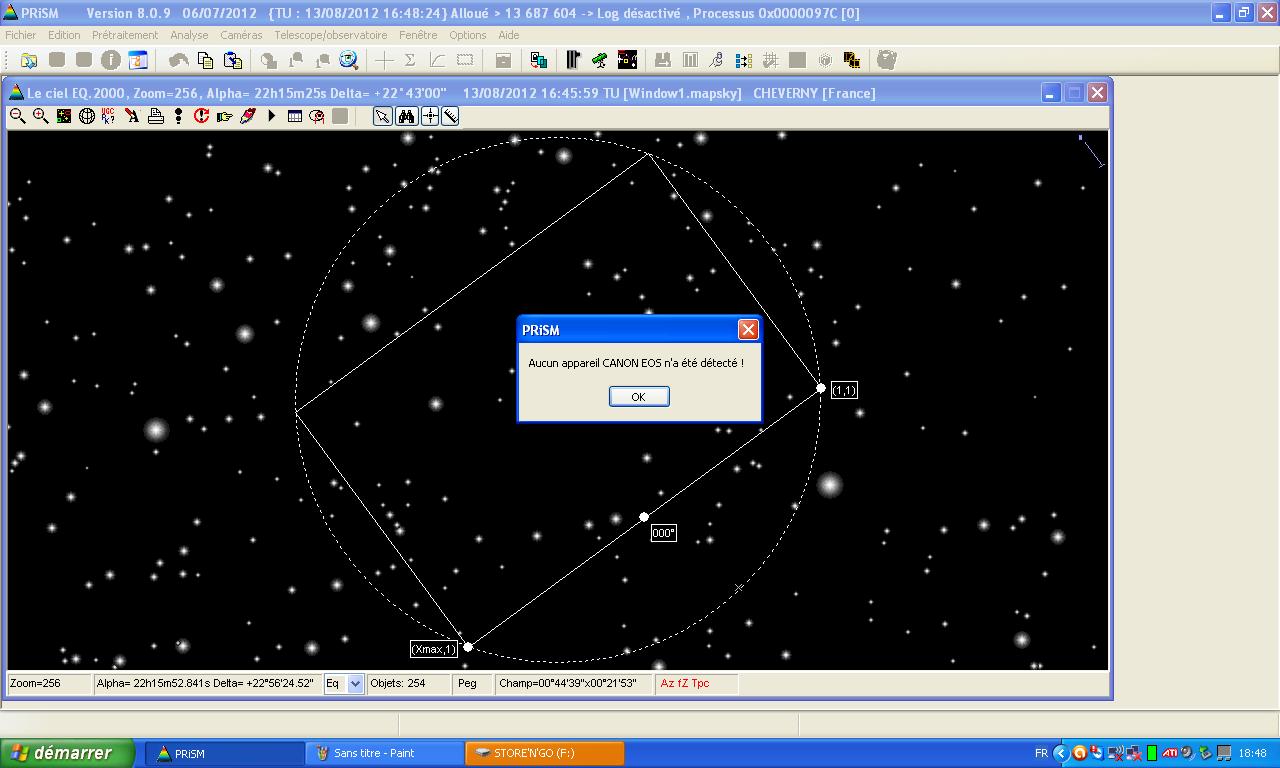Select the ruler measurement tool
This screenshot has height=768, width=1280.
click(451, 116)
